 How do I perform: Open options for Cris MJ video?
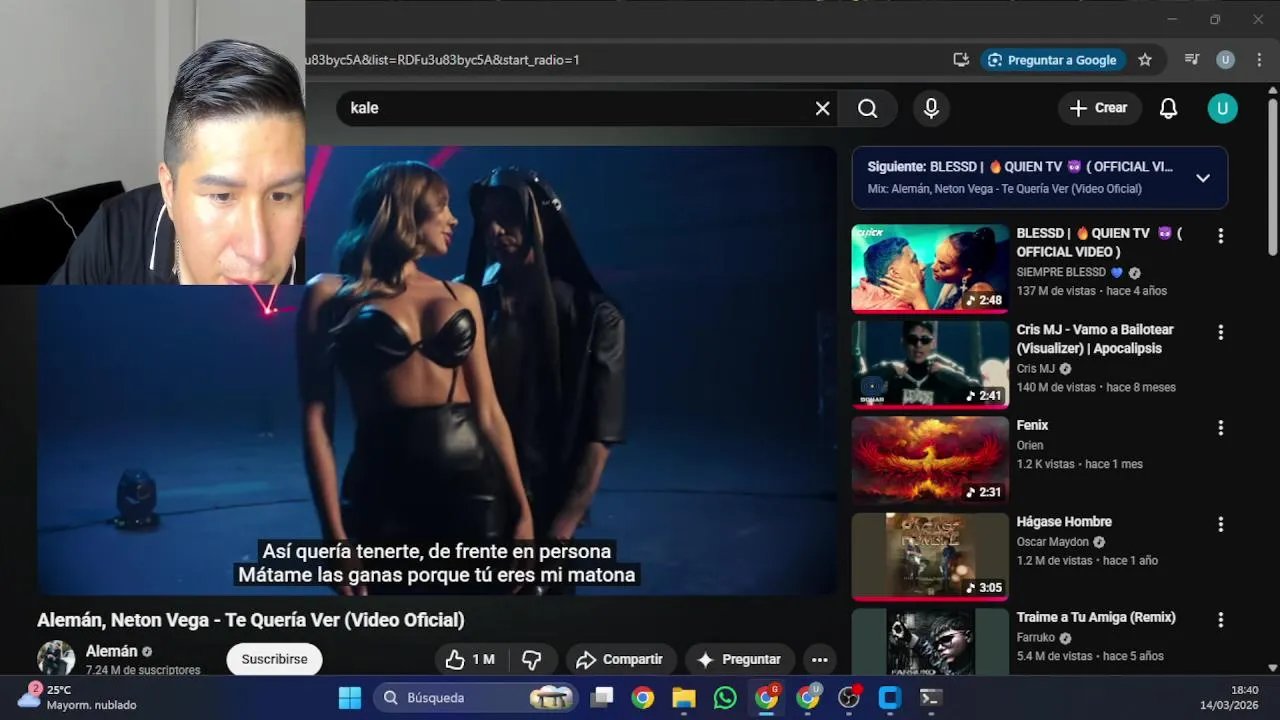(x=1220, y=332)
